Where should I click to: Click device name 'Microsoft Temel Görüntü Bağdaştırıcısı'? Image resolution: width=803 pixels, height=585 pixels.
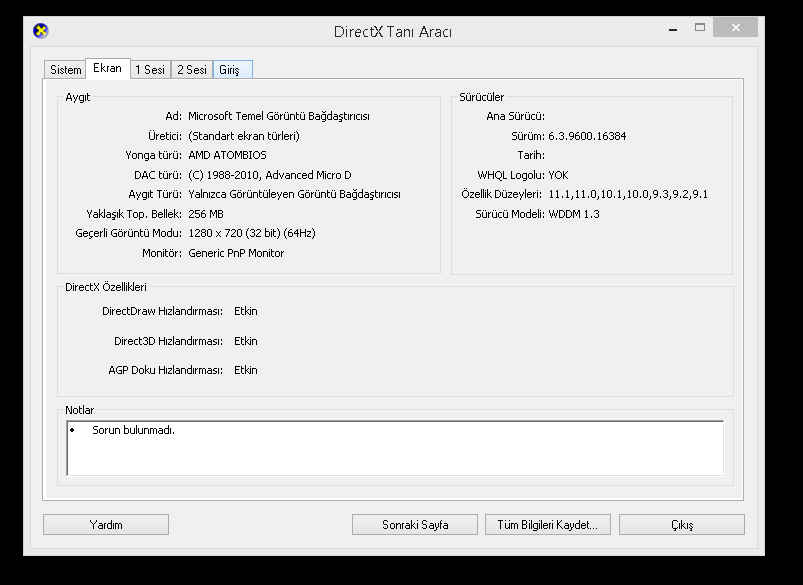coord(279,116)
